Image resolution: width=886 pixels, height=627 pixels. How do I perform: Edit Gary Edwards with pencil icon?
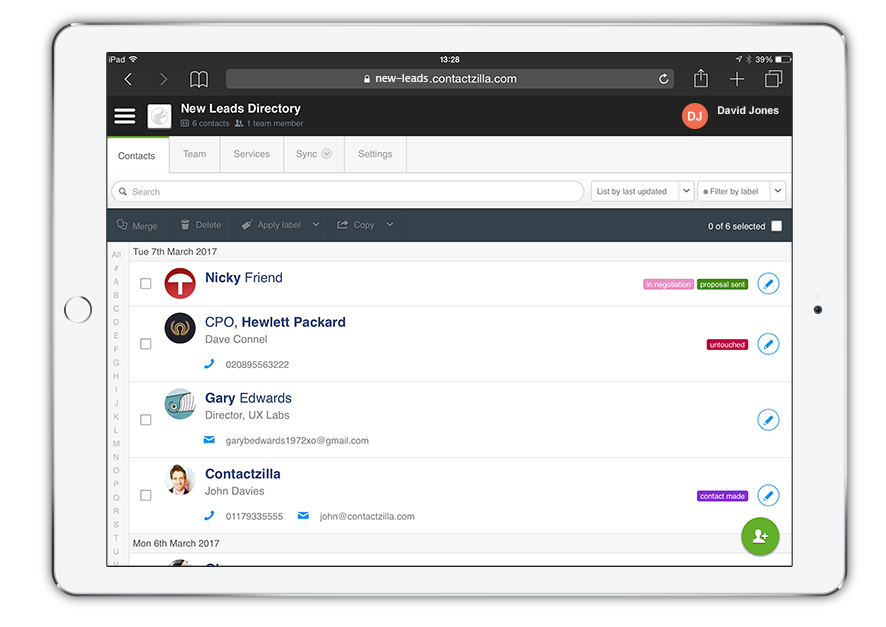(x=768, y=420)
